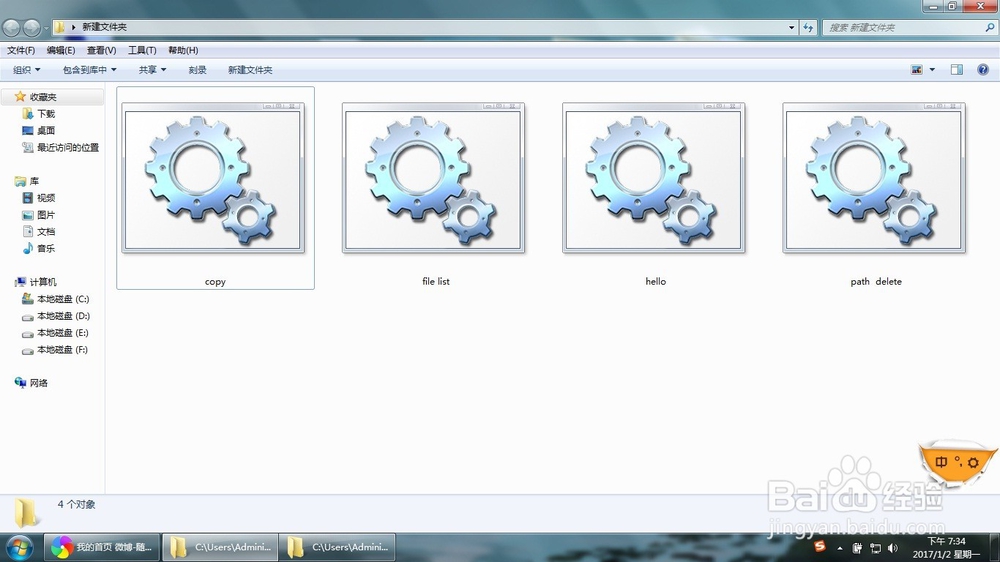Open the 包含到库中 dropdown
Screen dimensions: 1000x562
point(89,70)
